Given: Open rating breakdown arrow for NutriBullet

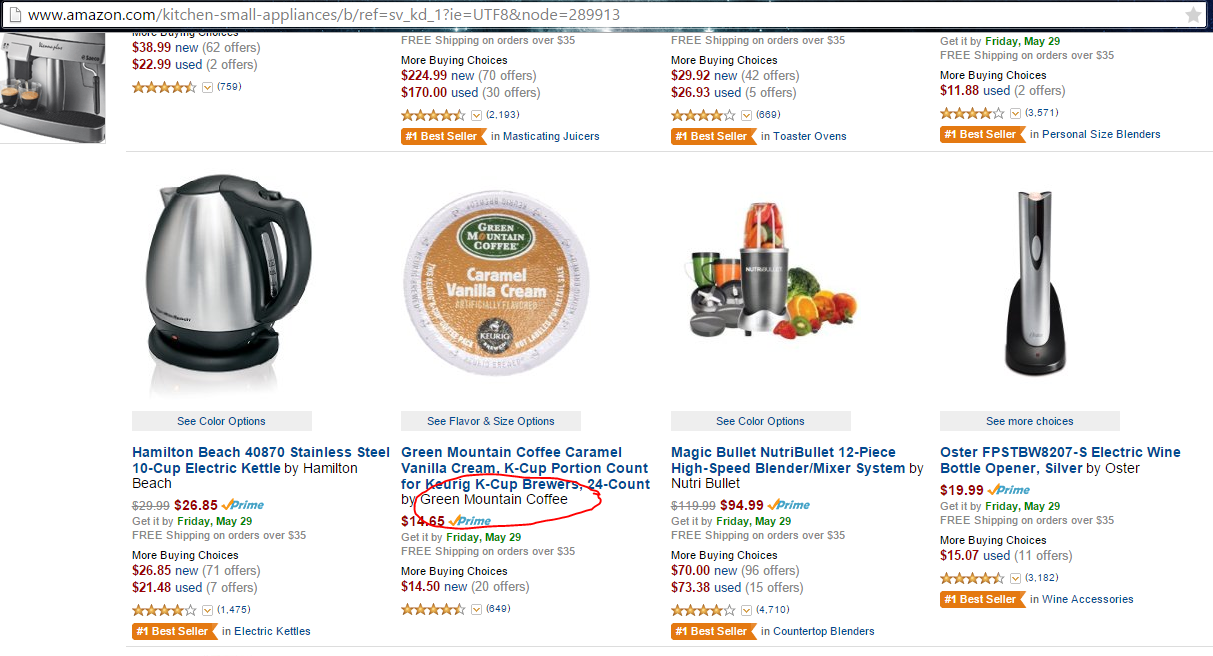Looking at the screenshot, I should coord(746,610).
